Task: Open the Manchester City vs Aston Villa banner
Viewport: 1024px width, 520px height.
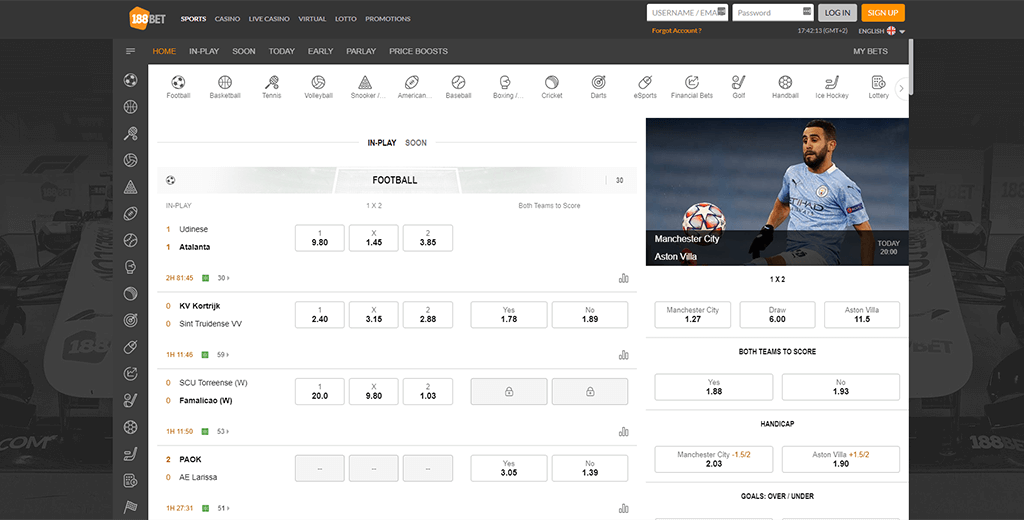Action: pos(777,191)
